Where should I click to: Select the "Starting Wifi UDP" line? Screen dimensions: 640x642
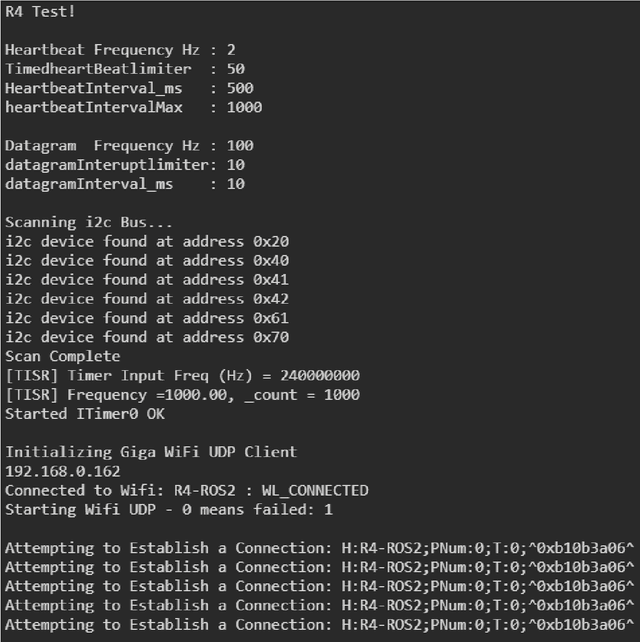pyautogui.click(x=169, y=510)
